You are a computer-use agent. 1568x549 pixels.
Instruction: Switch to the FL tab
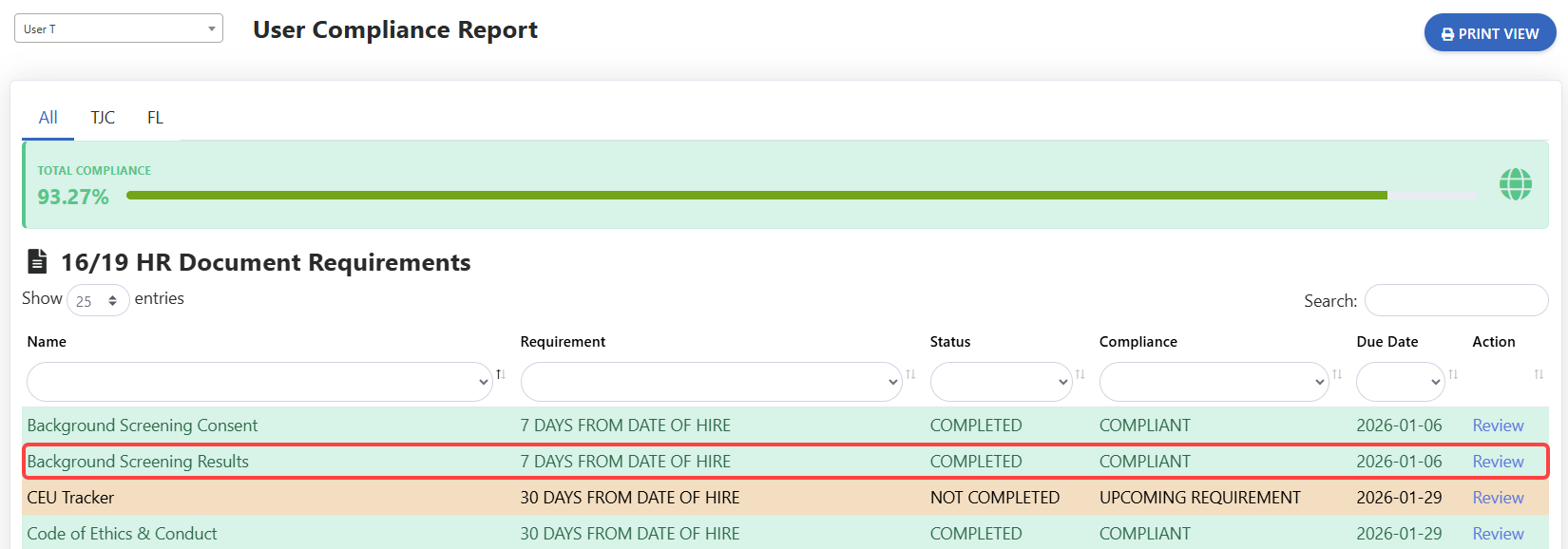[155, 118]
